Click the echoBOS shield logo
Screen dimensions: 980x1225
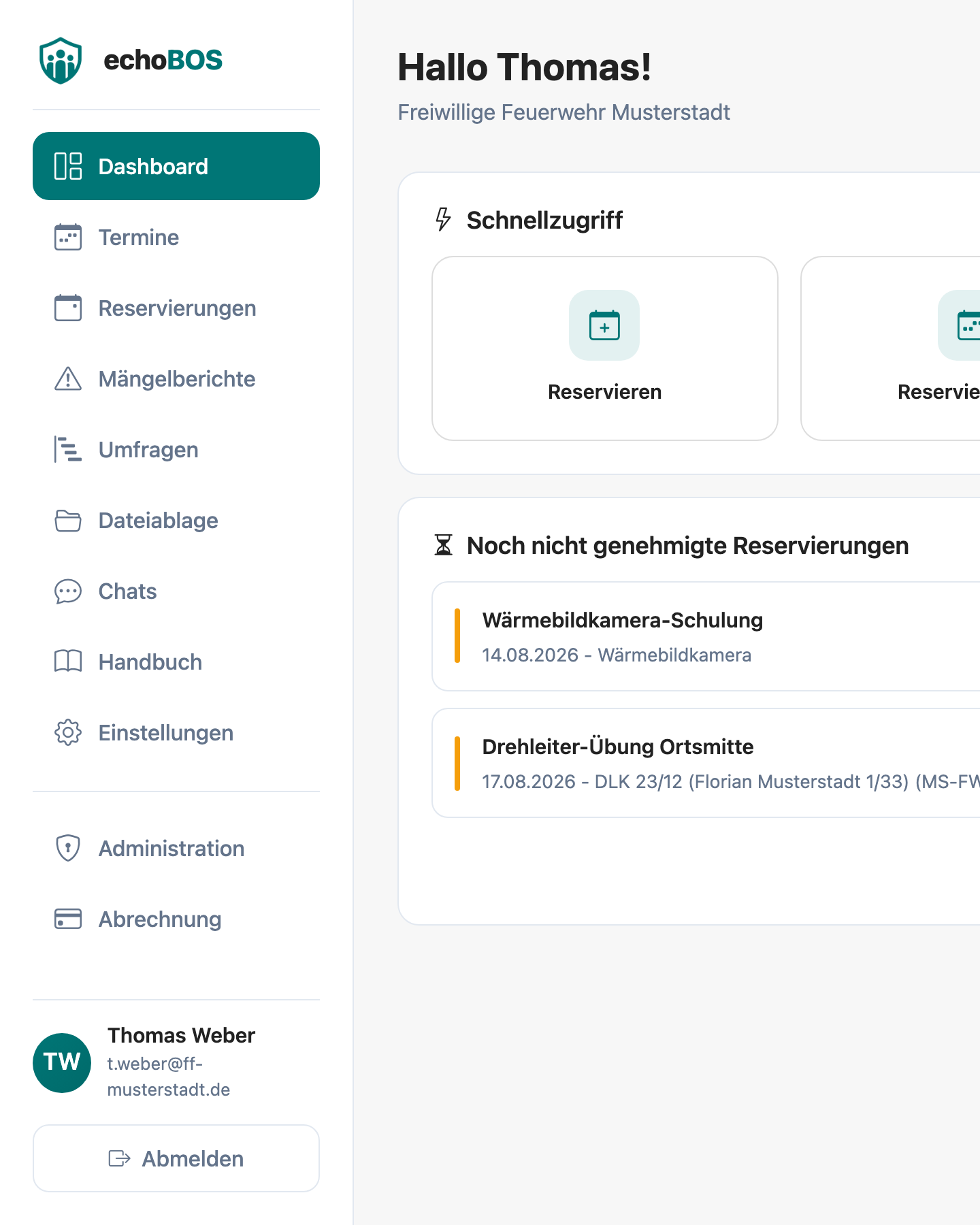click(x=61, y=61)
